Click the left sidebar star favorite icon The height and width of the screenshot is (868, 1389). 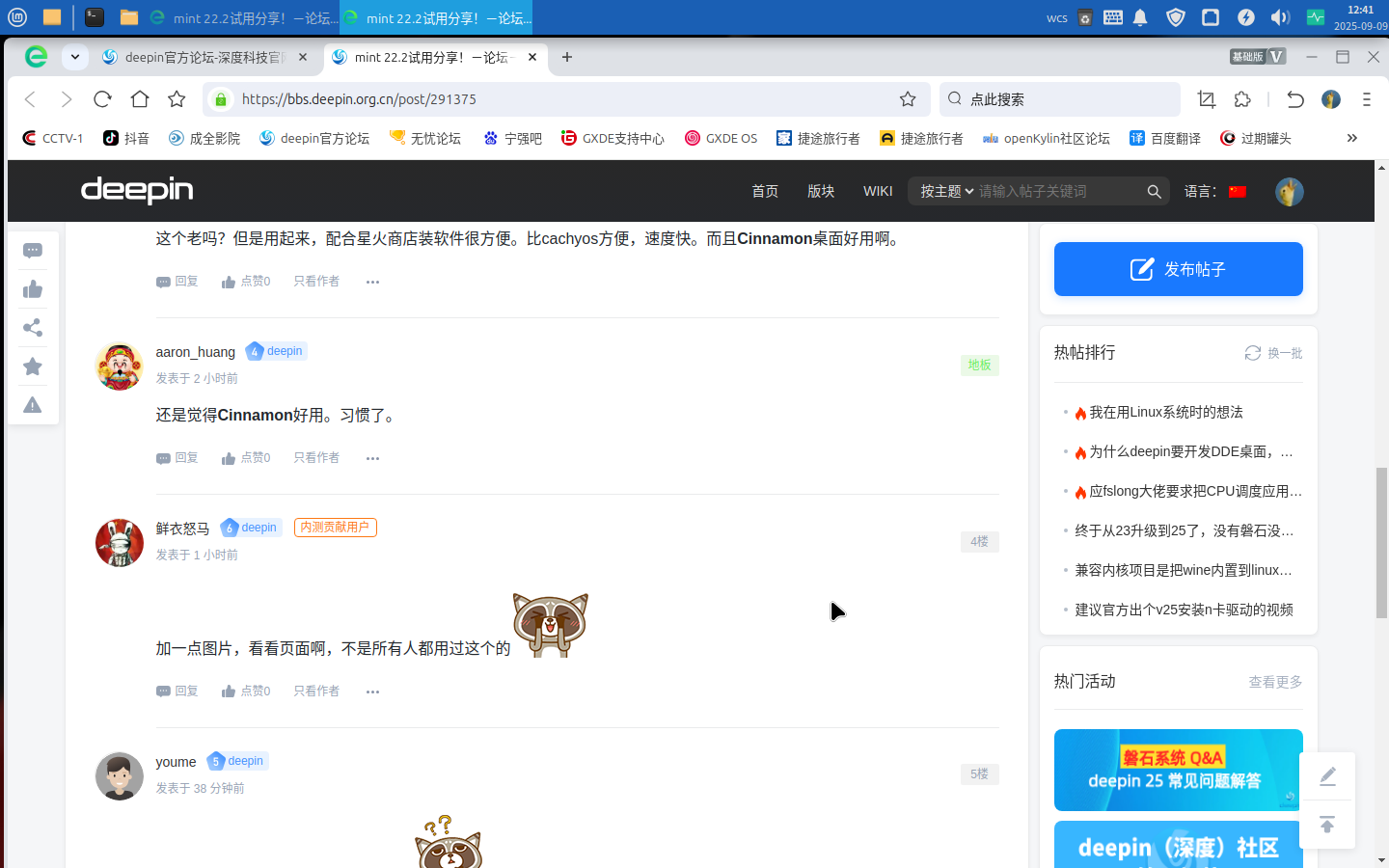(x=33, y=366)
